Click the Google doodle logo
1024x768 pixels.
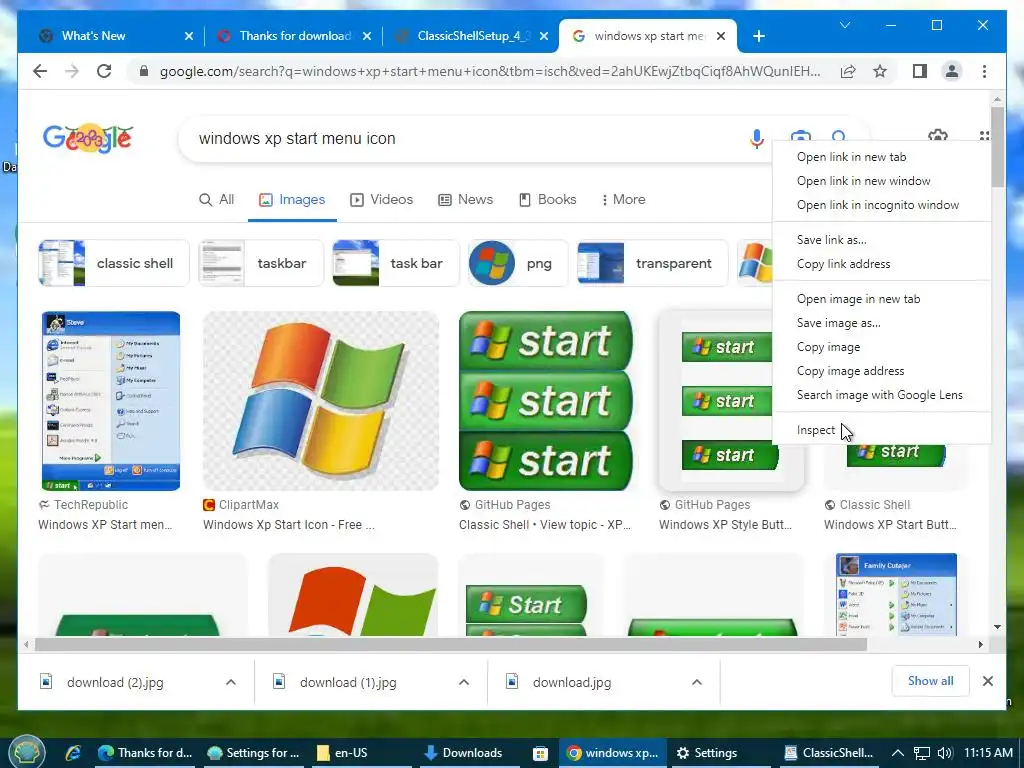(x=88, y=138)
